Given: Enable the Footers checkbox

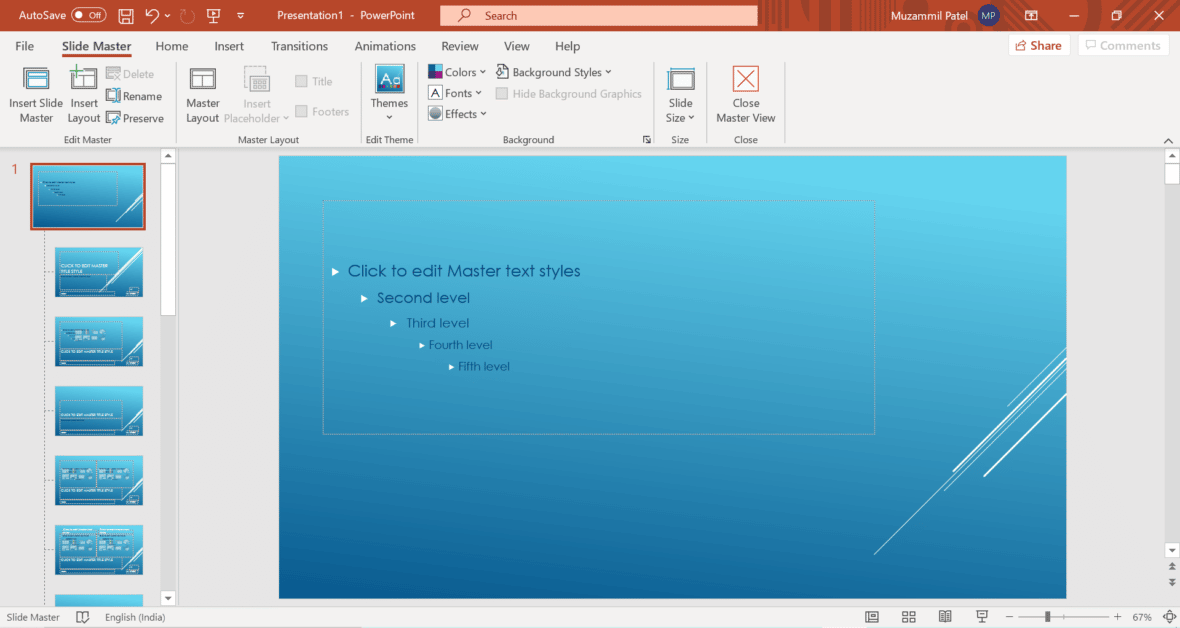Looking at the screenshot, I should (x=301, y=111).
